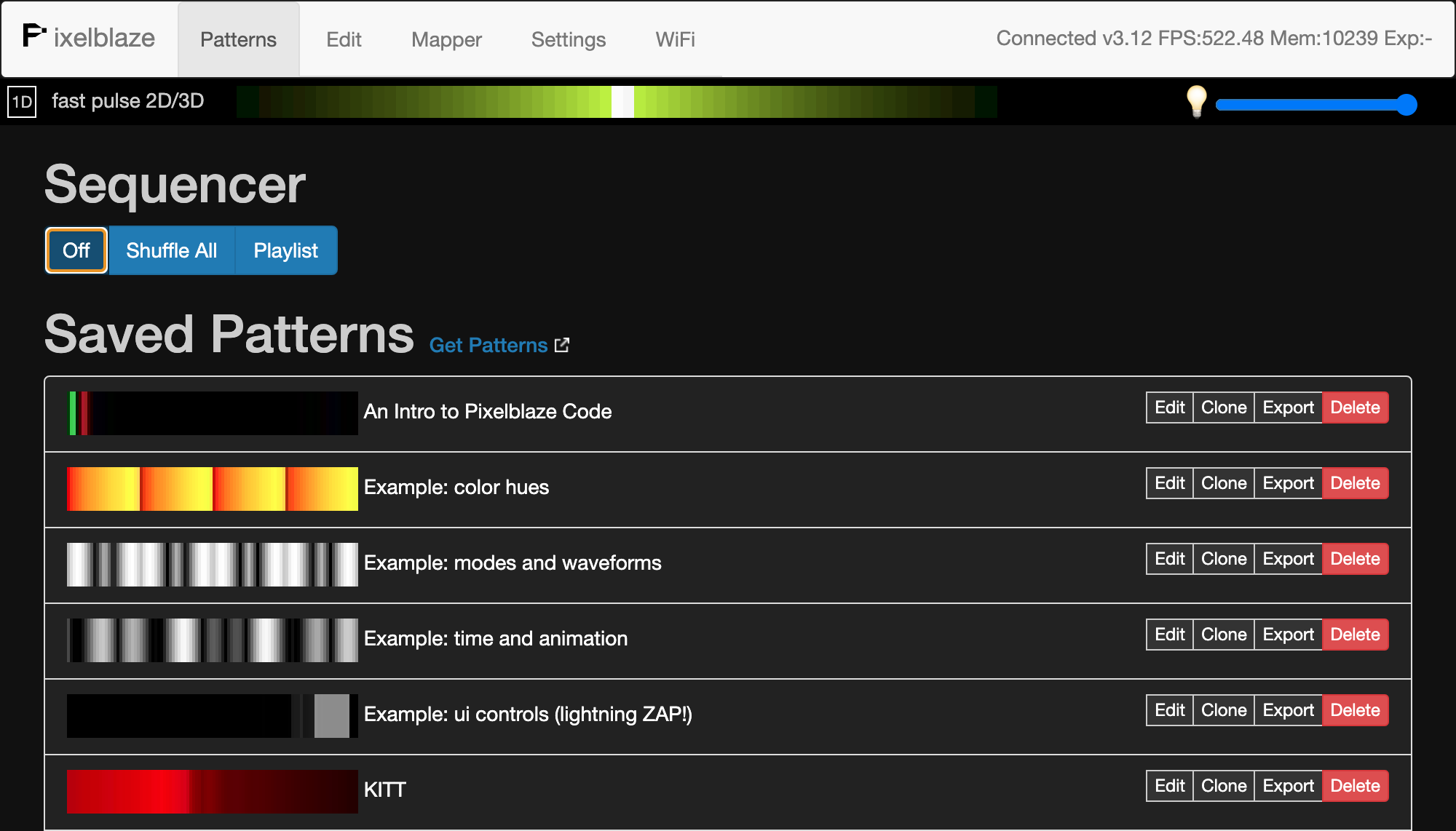This screenshot has width=1456, height=831.
Task: Open the Settings tab
Action: click(568, 39)
